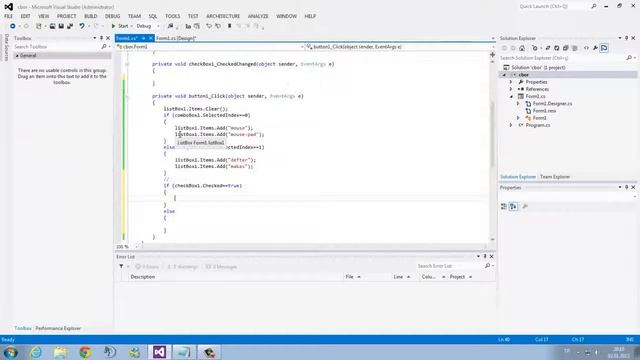The height and width of the screenshot is (360, 640).
Task: Select Solution 'cbox' root item
Action: [x=538, y=67]
